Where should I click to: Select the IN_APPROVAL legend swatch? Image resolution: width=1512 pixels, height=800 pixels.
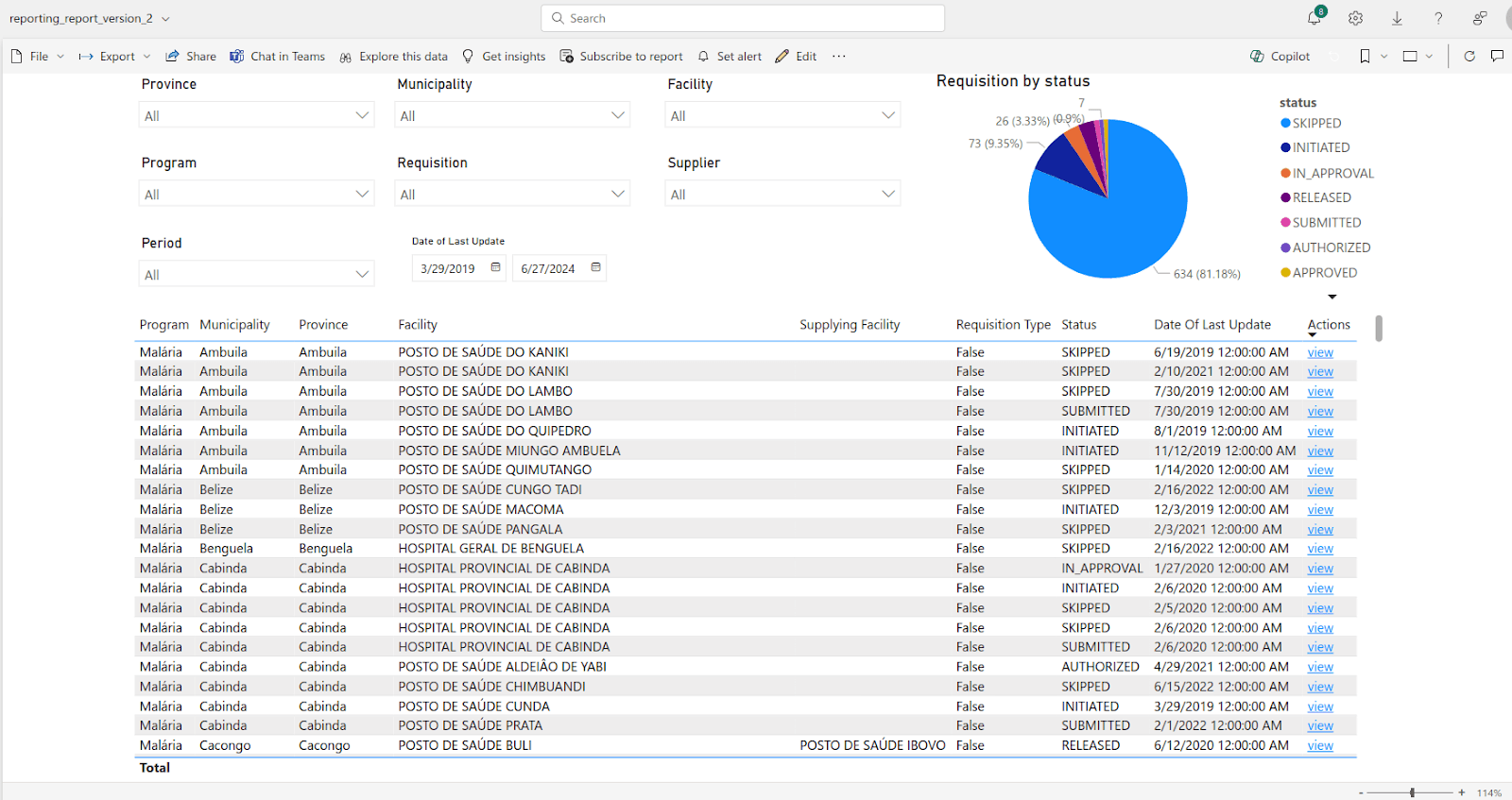(1285, 173)
